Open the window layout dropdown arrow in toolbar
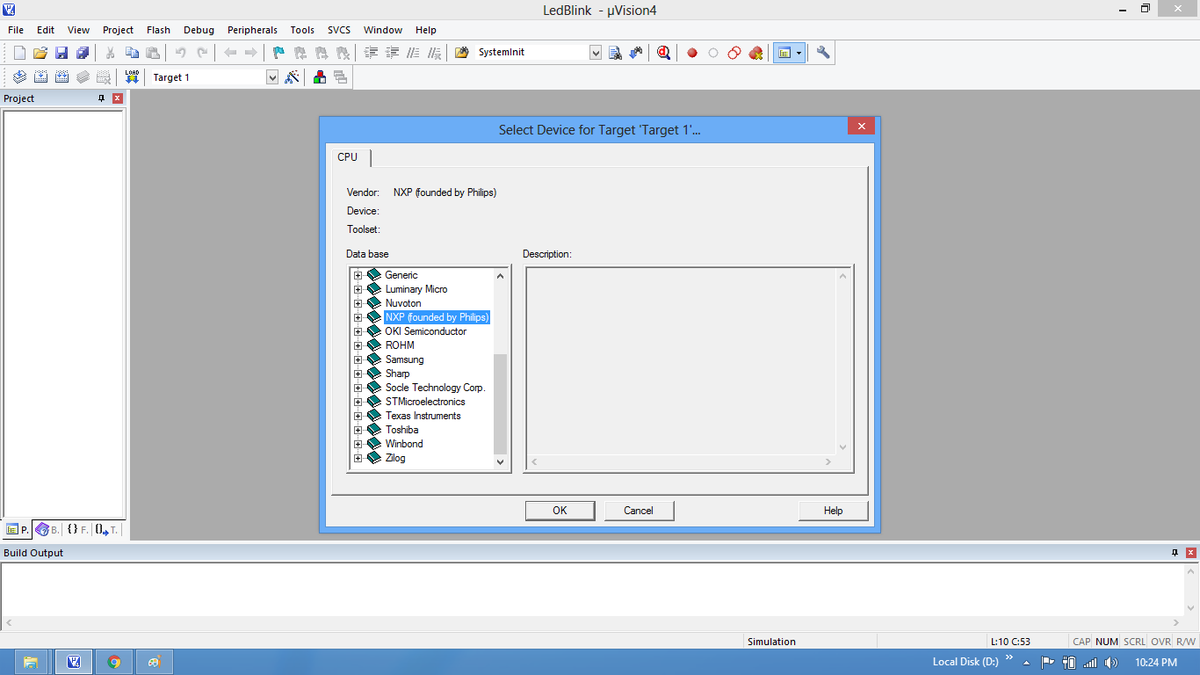This screenshot has width=1200, height=675. pos(801,52)
